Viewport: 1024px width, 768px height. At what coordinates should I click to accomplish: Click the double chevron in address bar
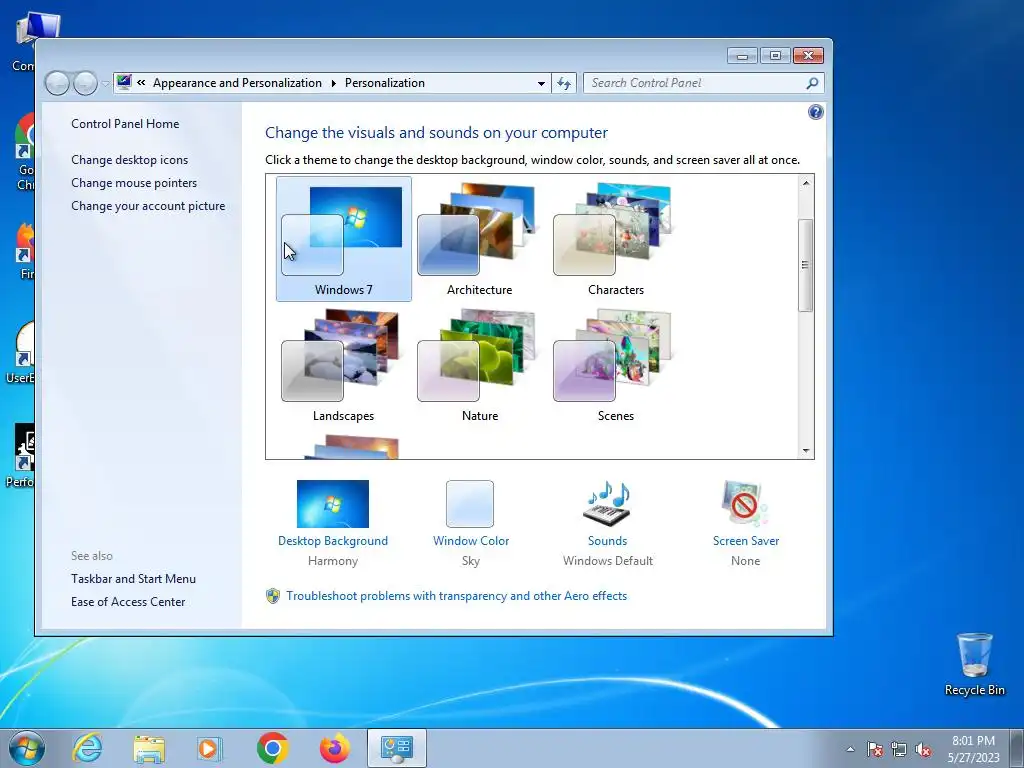click(141, 83)
